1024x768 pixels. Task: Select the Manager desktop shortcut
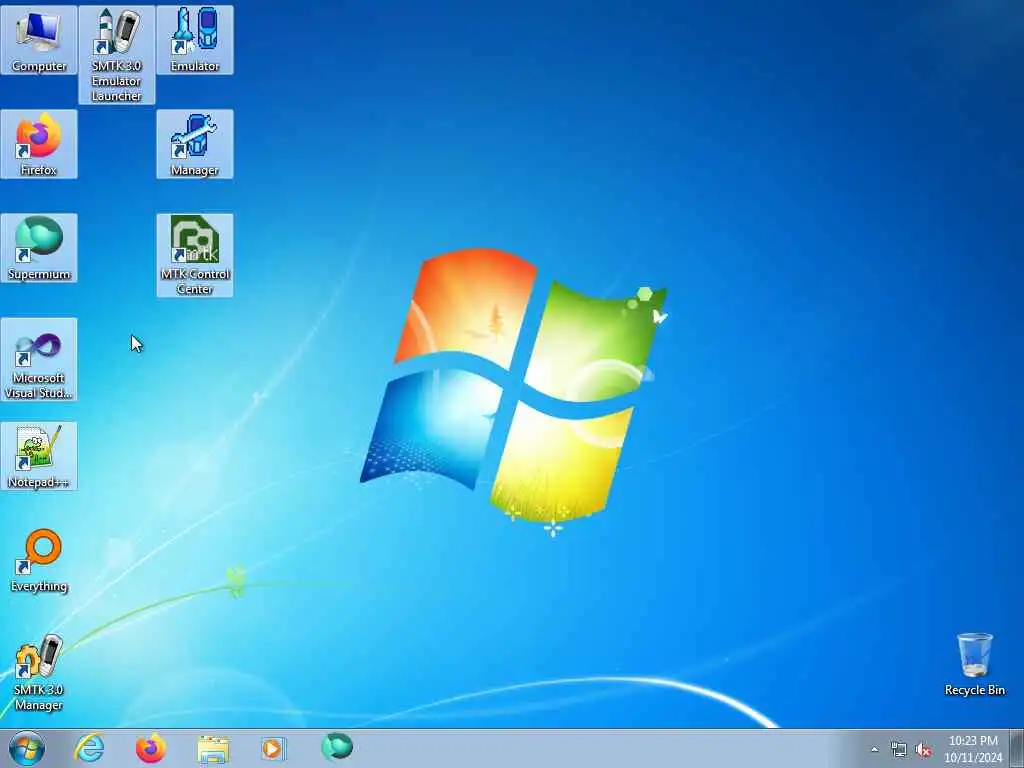195,144
